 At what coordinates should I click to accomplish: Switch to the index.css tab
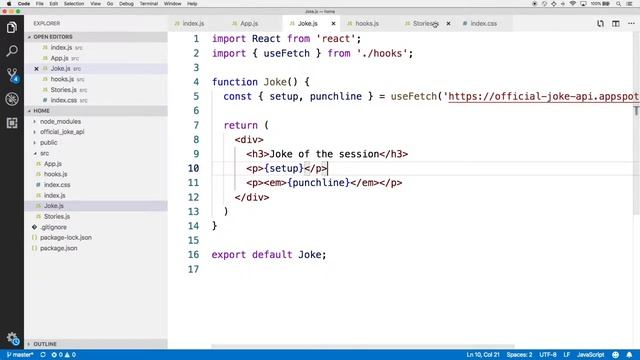point(483,24)
